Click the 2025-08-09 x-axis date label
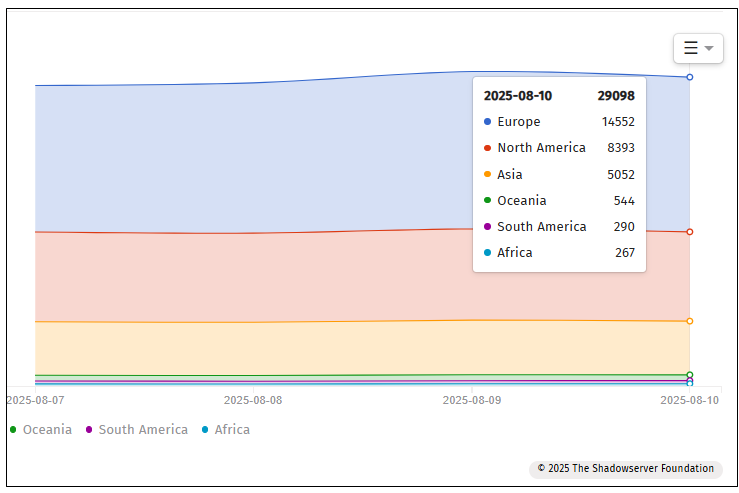This screenshot has width=739, height=493. pyautogui.click(x=471, y=399)
